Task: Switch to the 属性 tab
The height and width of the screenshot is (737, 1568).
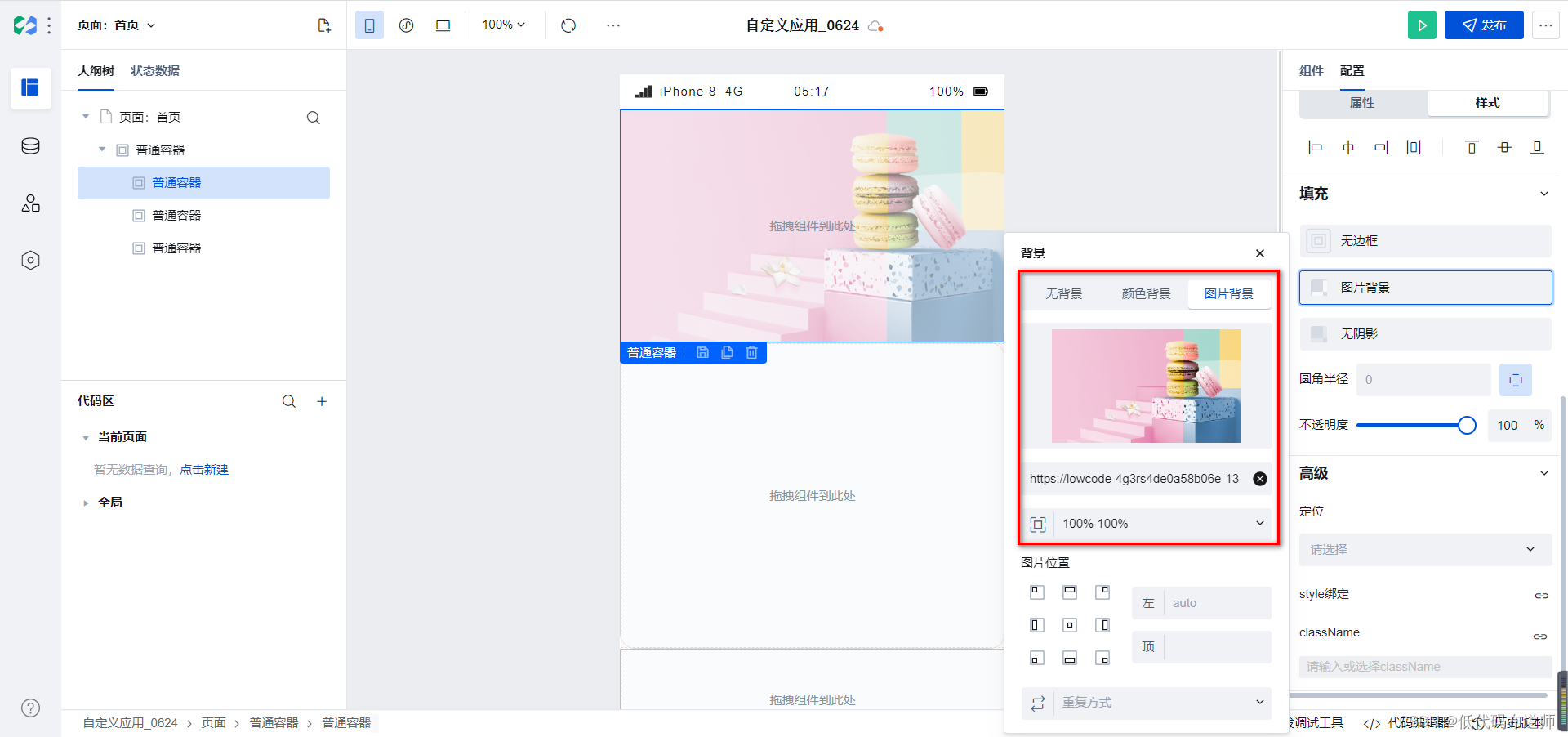Action: [1362, 103]
